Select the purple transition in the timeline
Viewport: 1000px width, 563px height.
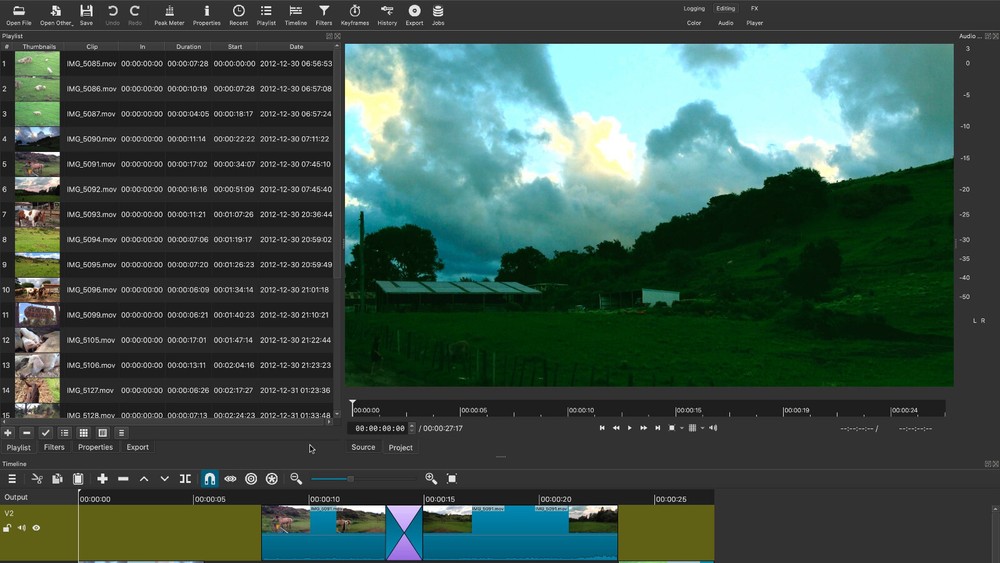[x=404, y=533]
